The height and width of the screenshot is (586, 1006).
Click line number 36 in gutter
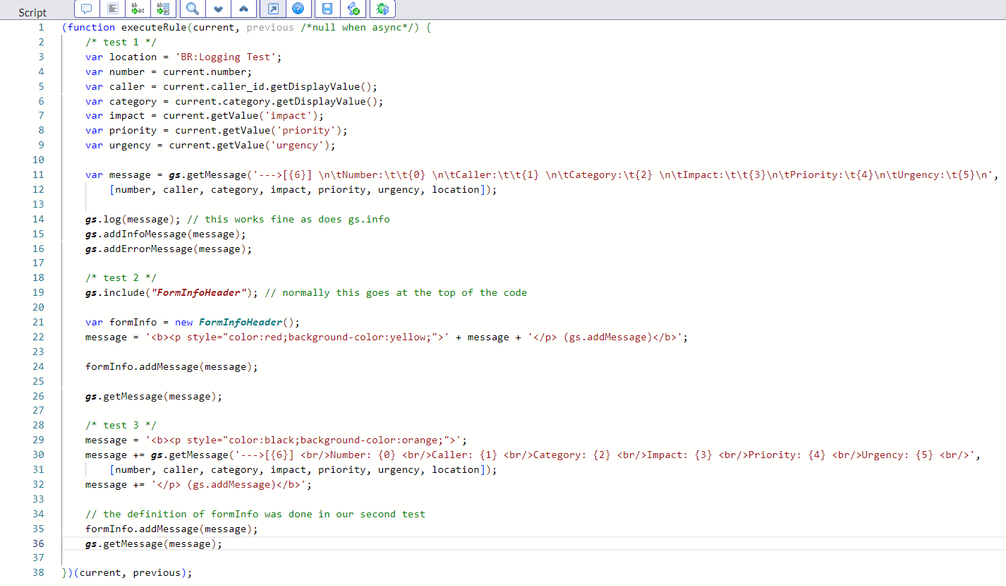point(38,544)
